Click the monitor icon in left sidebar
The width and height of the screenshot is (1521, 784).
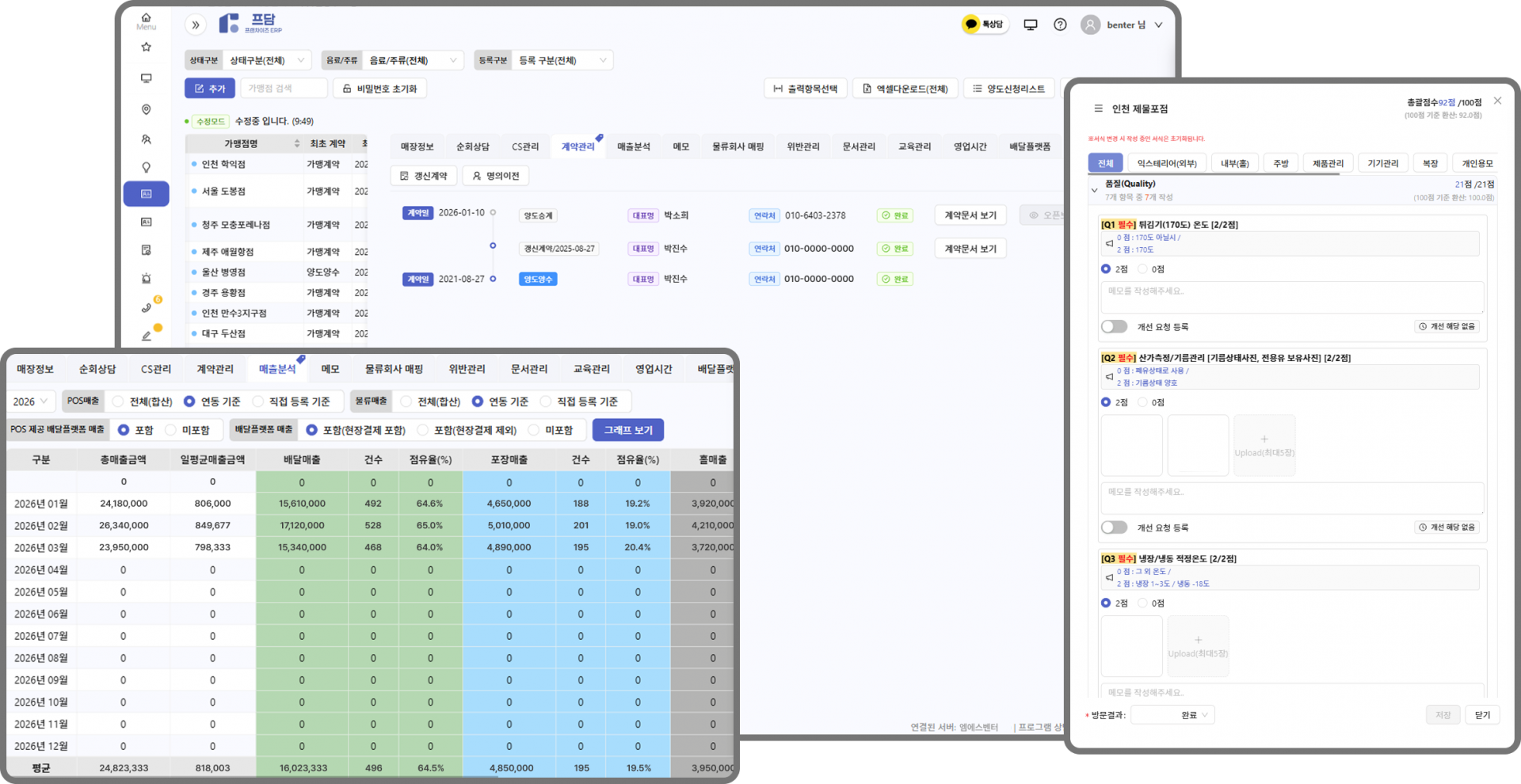click(146, 78)
